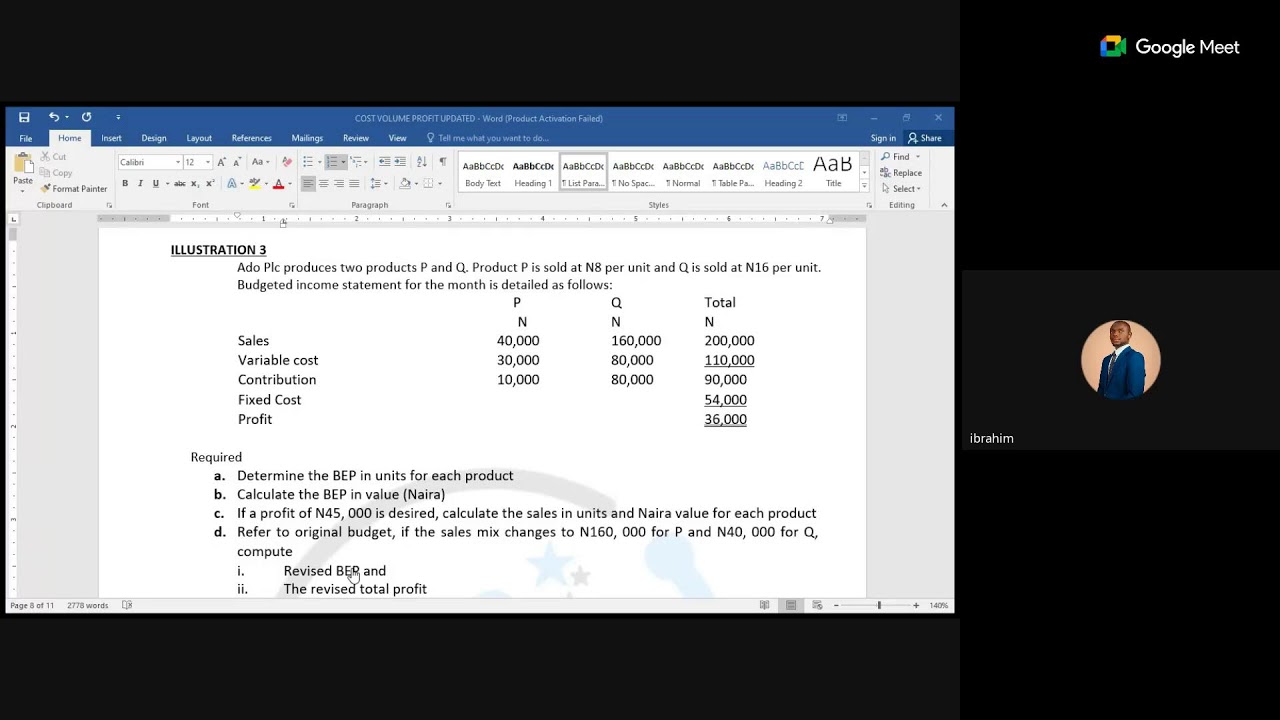Click the Paste icon

point(22,165)
